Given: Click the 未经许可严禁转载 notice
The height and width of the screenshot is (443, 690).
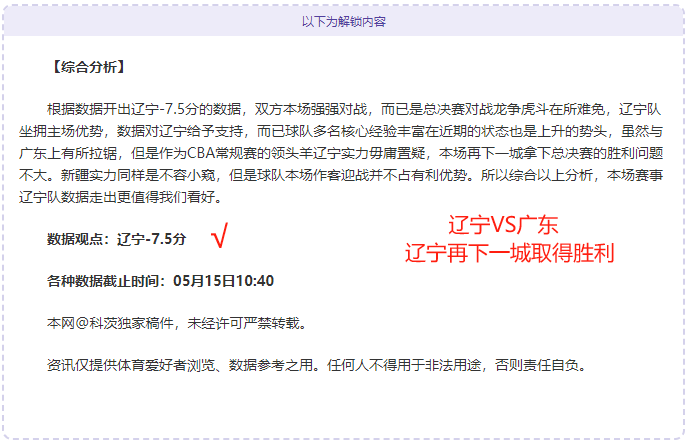Looking at the screenshot, I should click(x=243, y=323).
